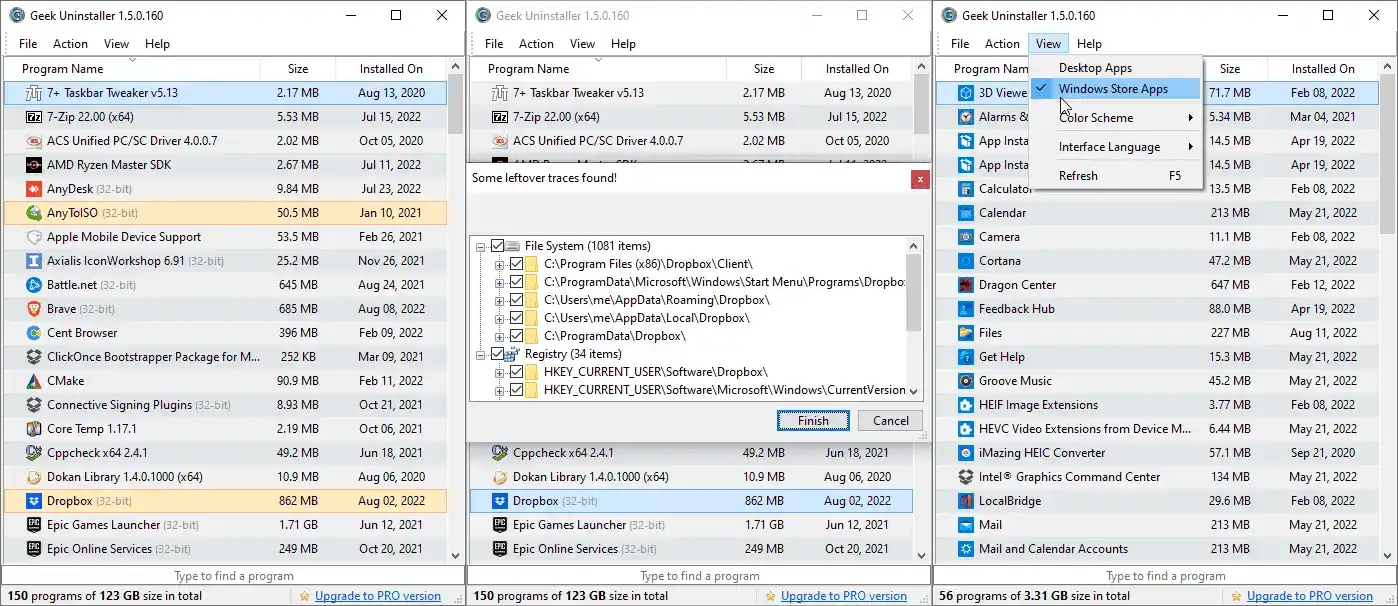Open Upgrade to PRO link in 56-programs window
Viewport: 1398px width, 606px height.
(1310, 596)
